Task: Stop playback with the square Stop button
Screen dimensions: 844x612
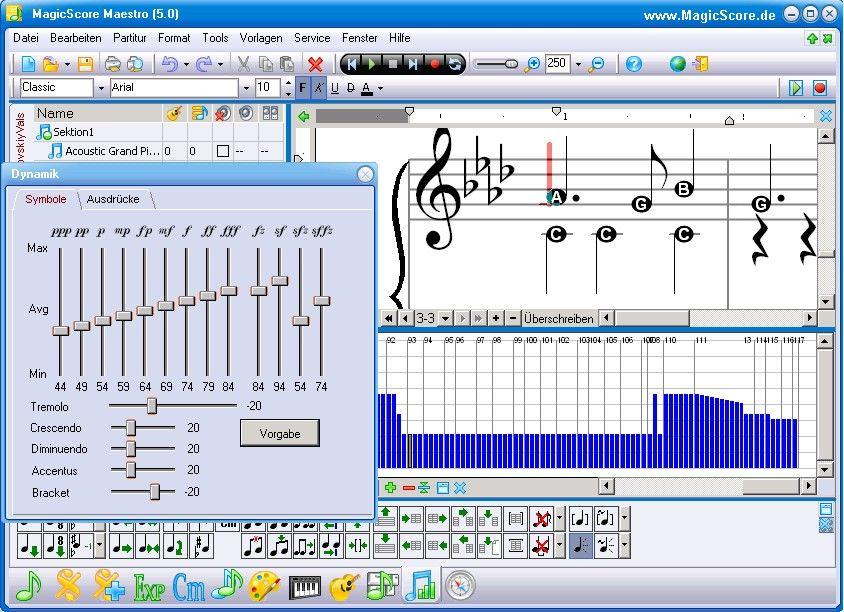Action: pos(392,64)
